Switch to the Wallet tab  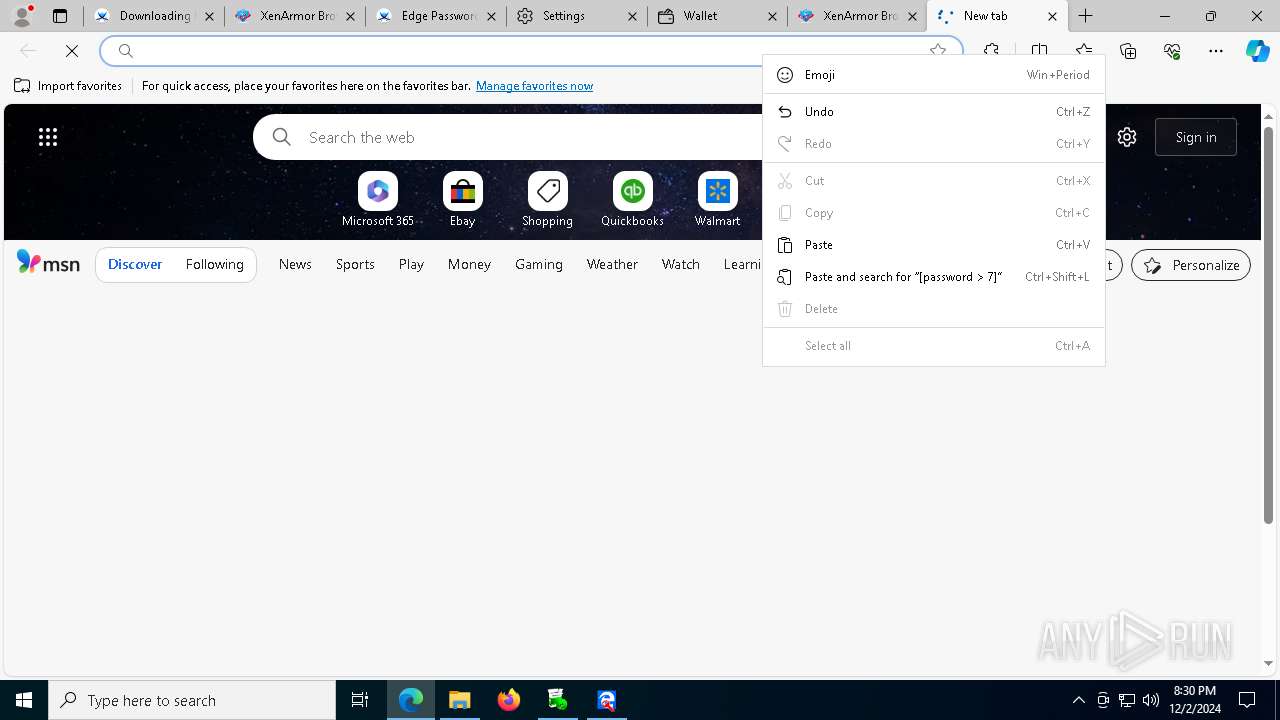coord(717,16)
